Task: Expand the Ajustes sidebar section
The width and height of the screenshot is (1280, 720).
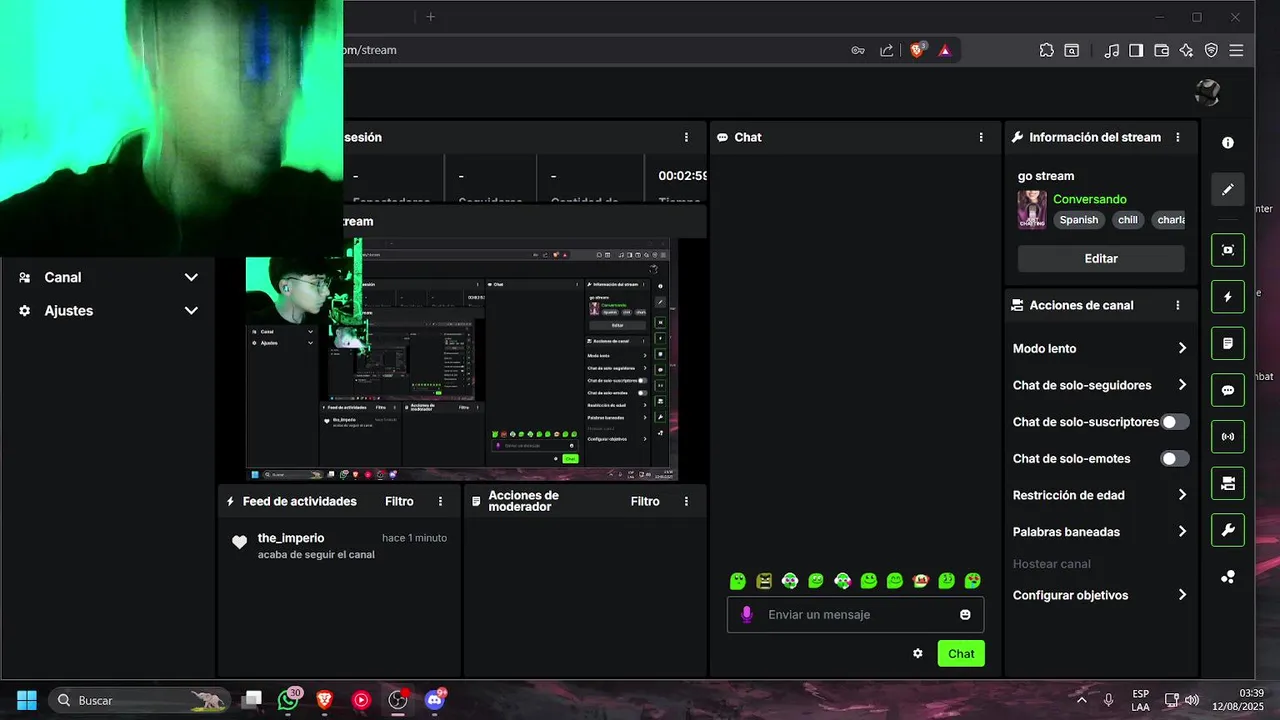Action: point(108,311)
